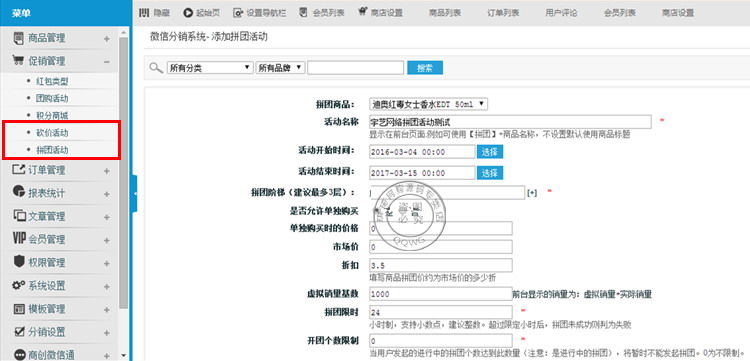Open the right 商店设置 top tab
750x361 pixels.
point(678,13)
